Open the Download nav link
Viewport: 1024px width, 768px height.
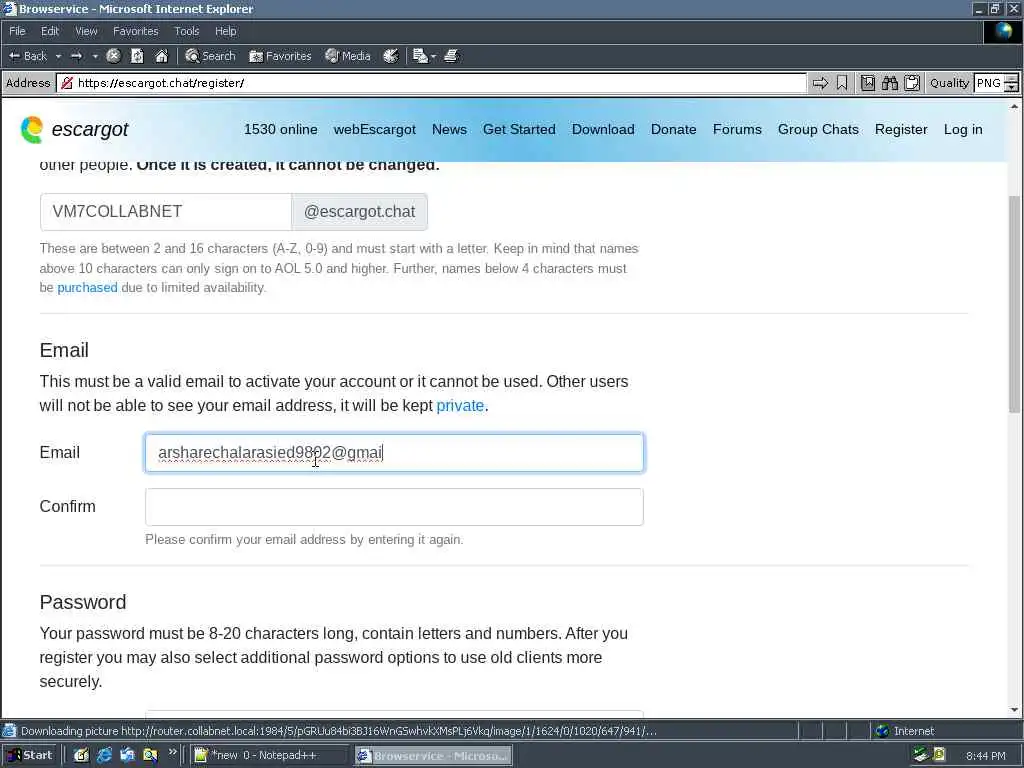pos(603,129)
